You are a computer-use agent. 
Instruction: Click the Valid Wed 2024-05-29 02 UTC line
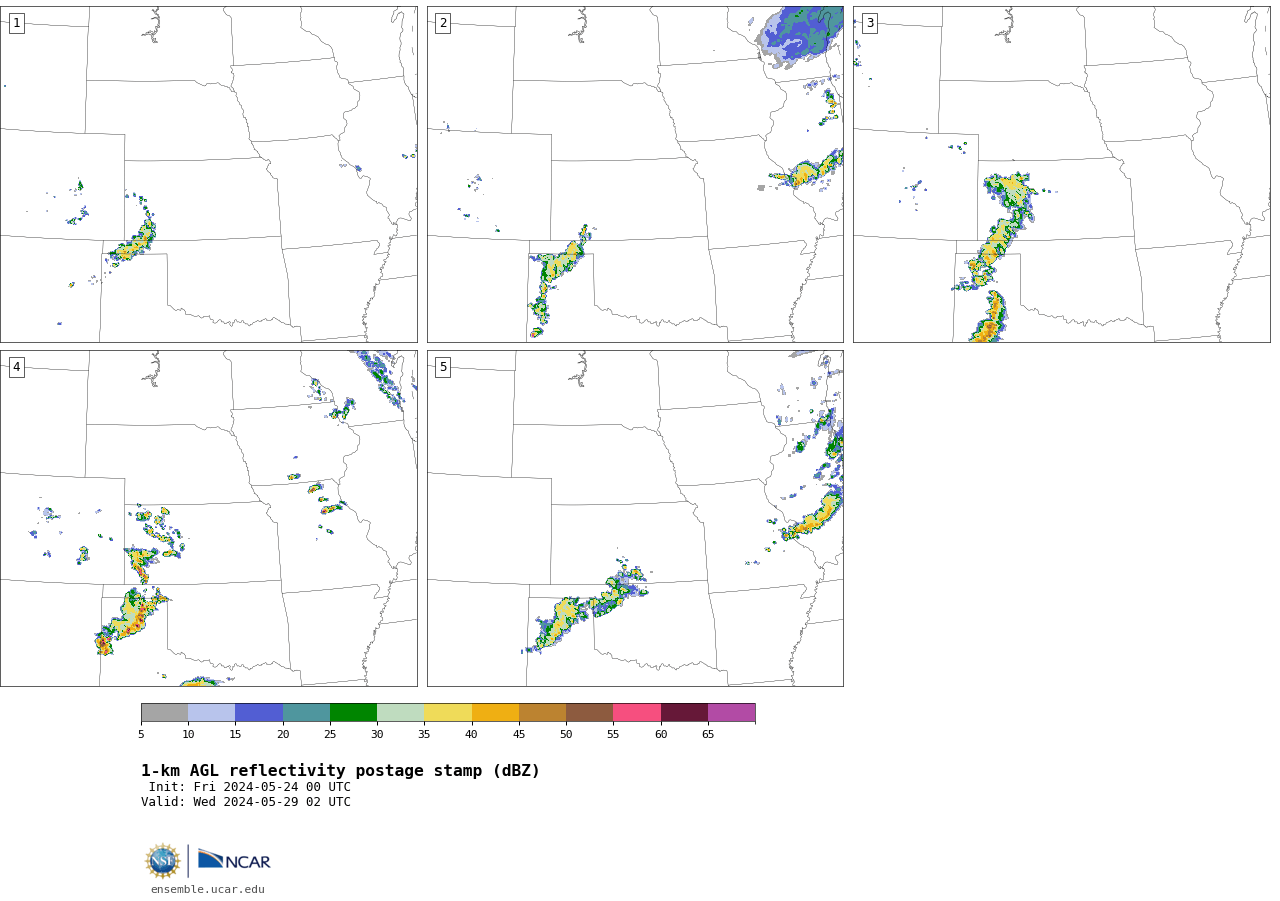[x=246, y=802]
